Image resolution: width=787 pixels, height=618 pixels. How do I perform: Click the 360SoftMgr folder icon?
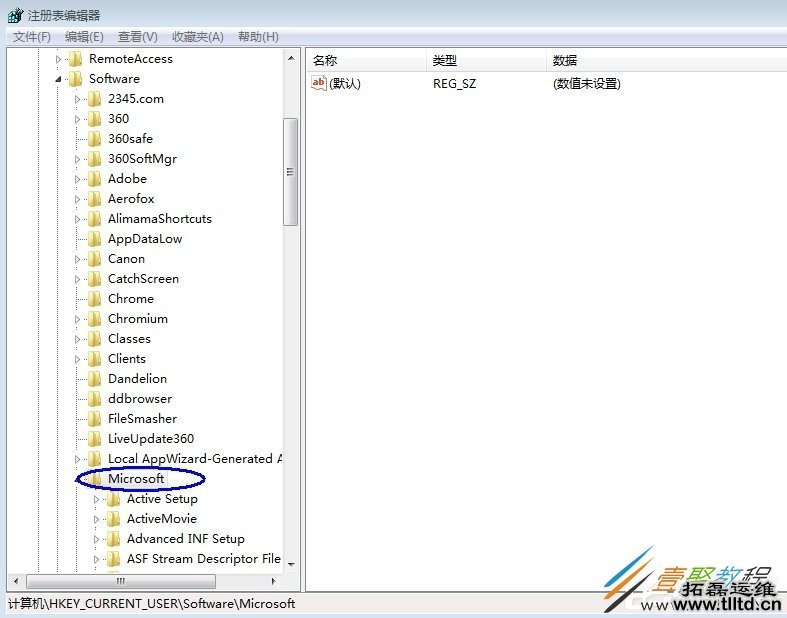point(94,159)
